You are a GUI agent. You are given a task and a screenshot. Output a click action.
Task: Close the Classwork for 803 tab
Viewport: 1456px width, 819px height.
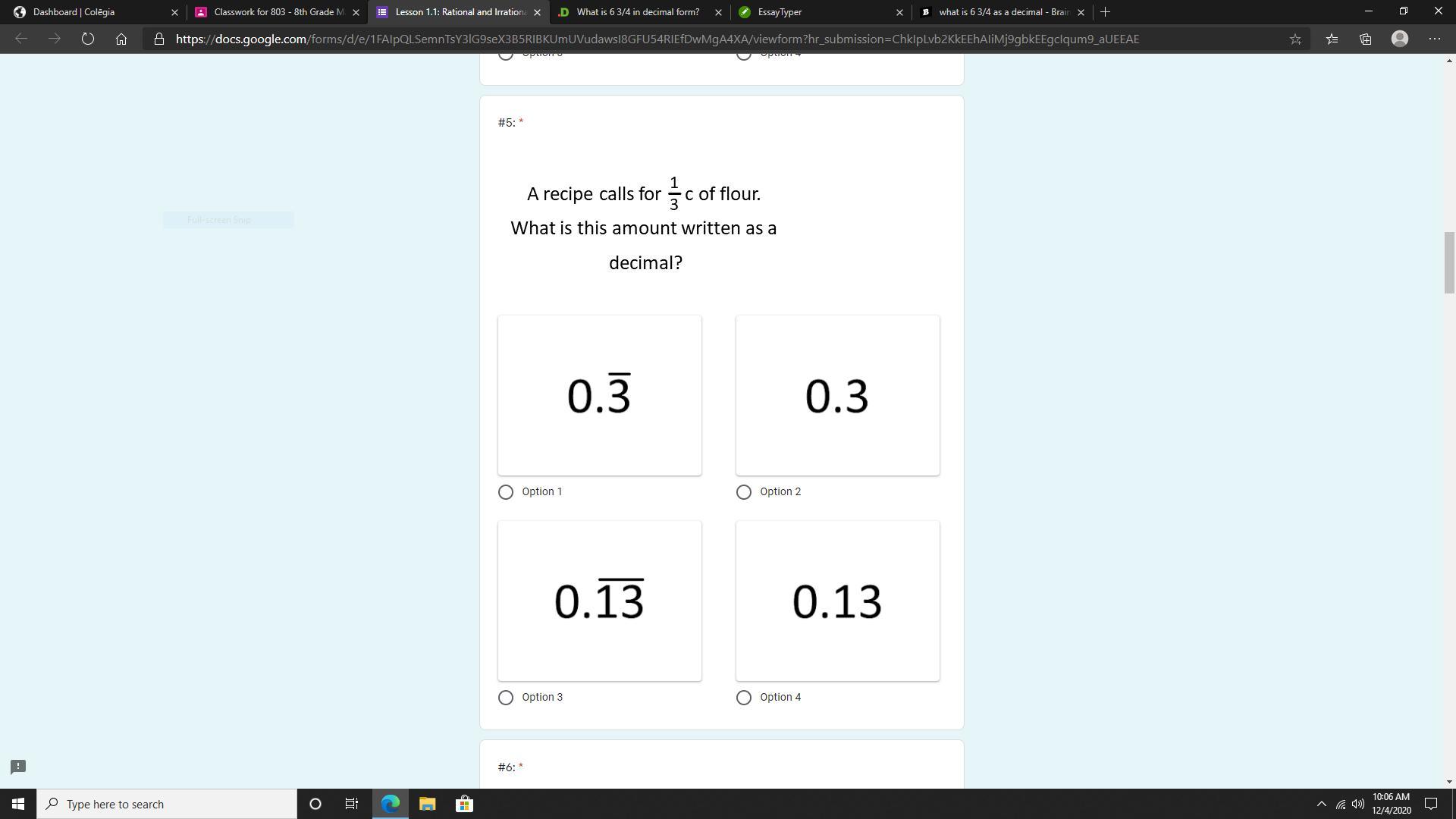(x=356, y=12)
